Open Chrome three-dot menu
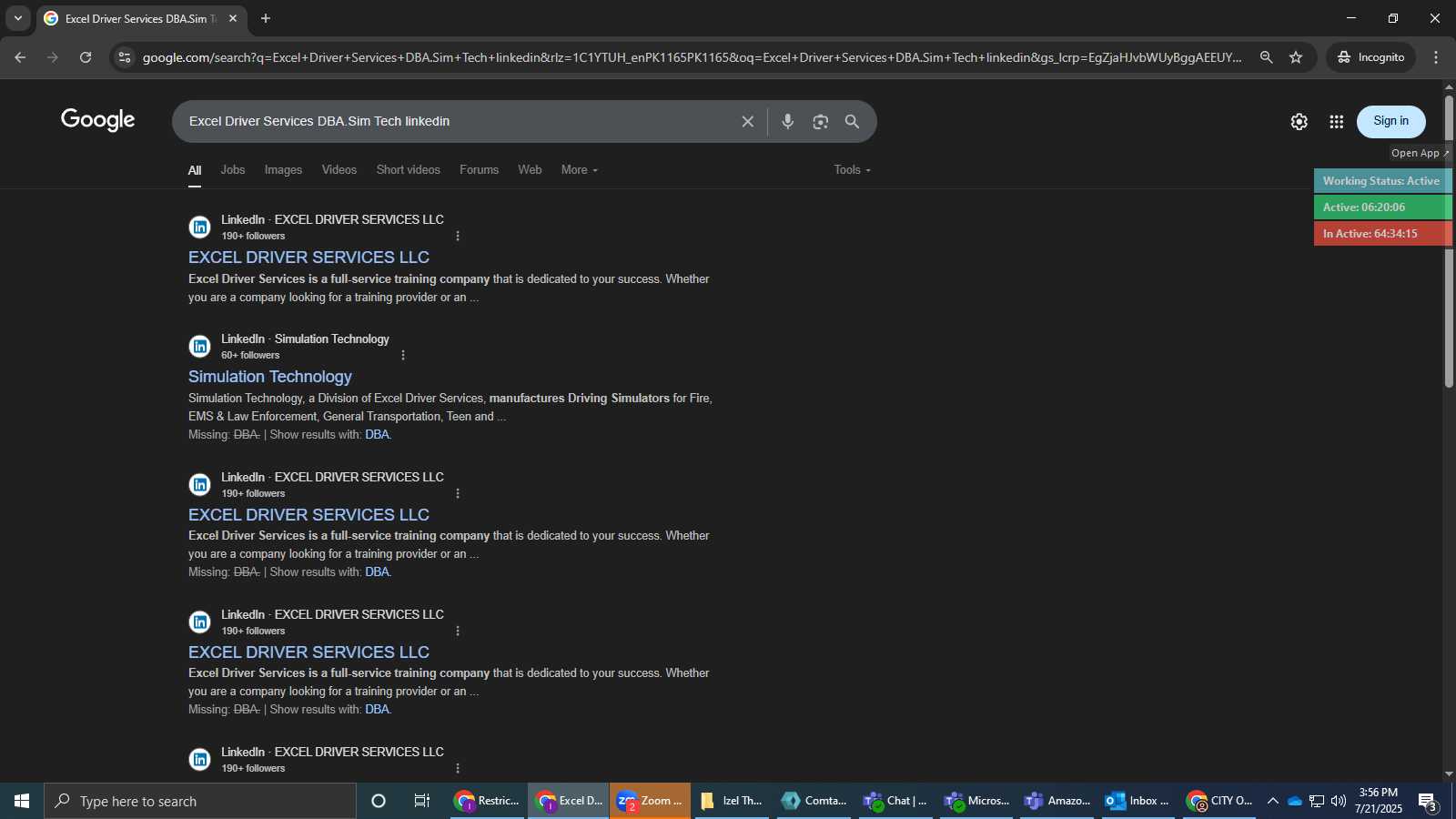Screen dimensions: 1456x819 1436,57
